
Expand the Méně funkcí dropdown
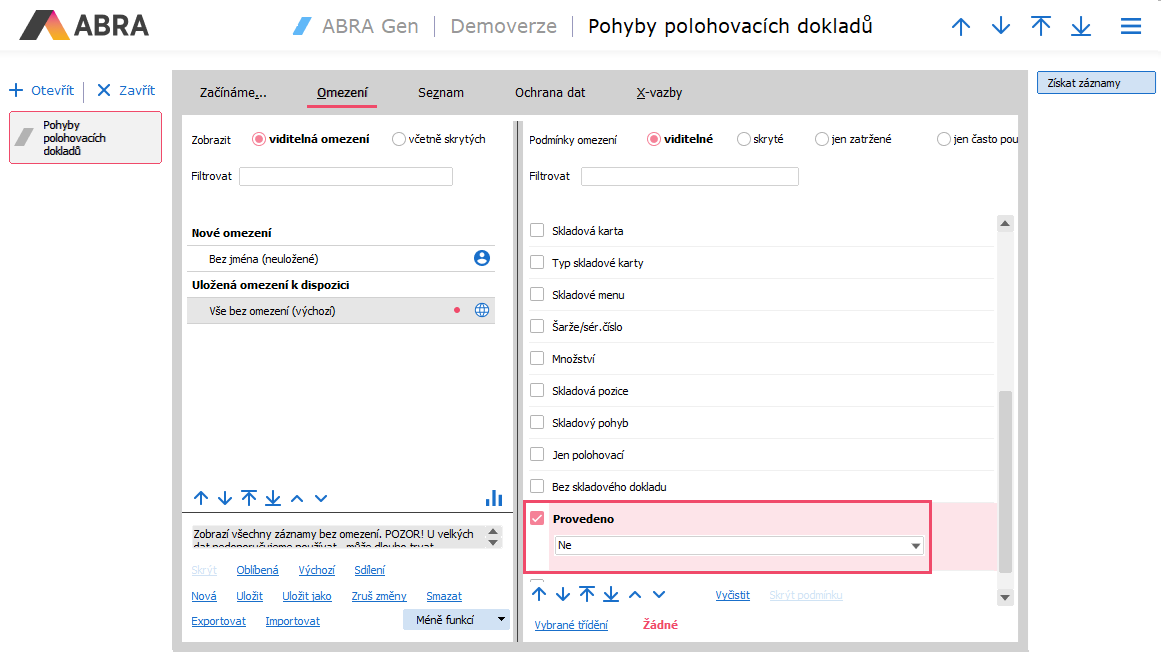[501, 620]
